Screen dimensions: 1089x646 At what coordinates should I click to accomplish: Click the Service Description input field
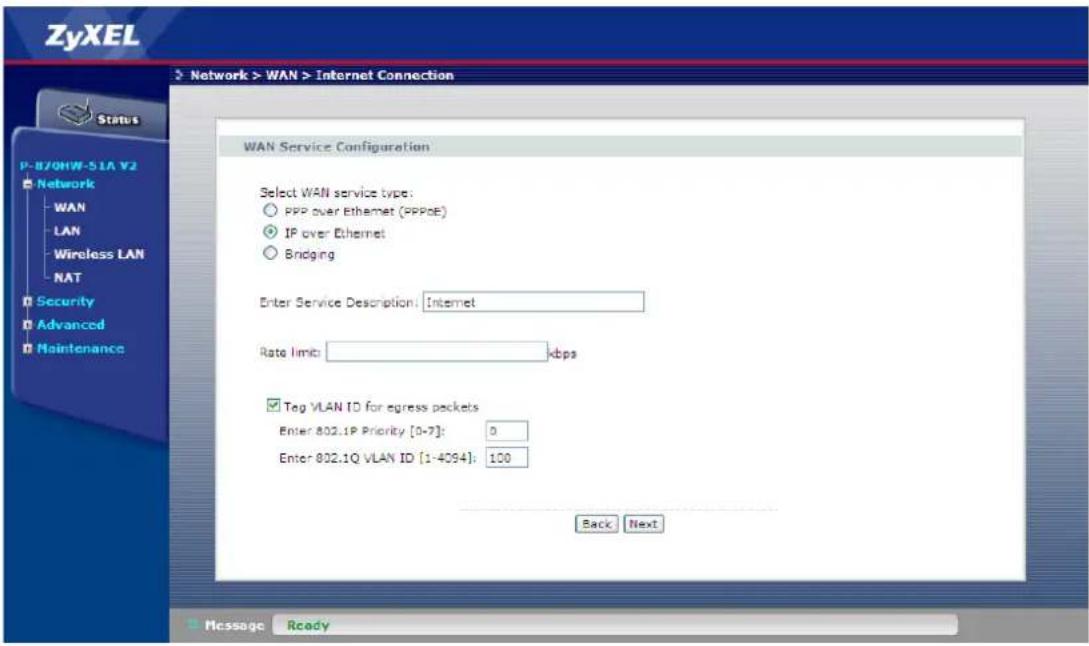[x=533, y=302]
